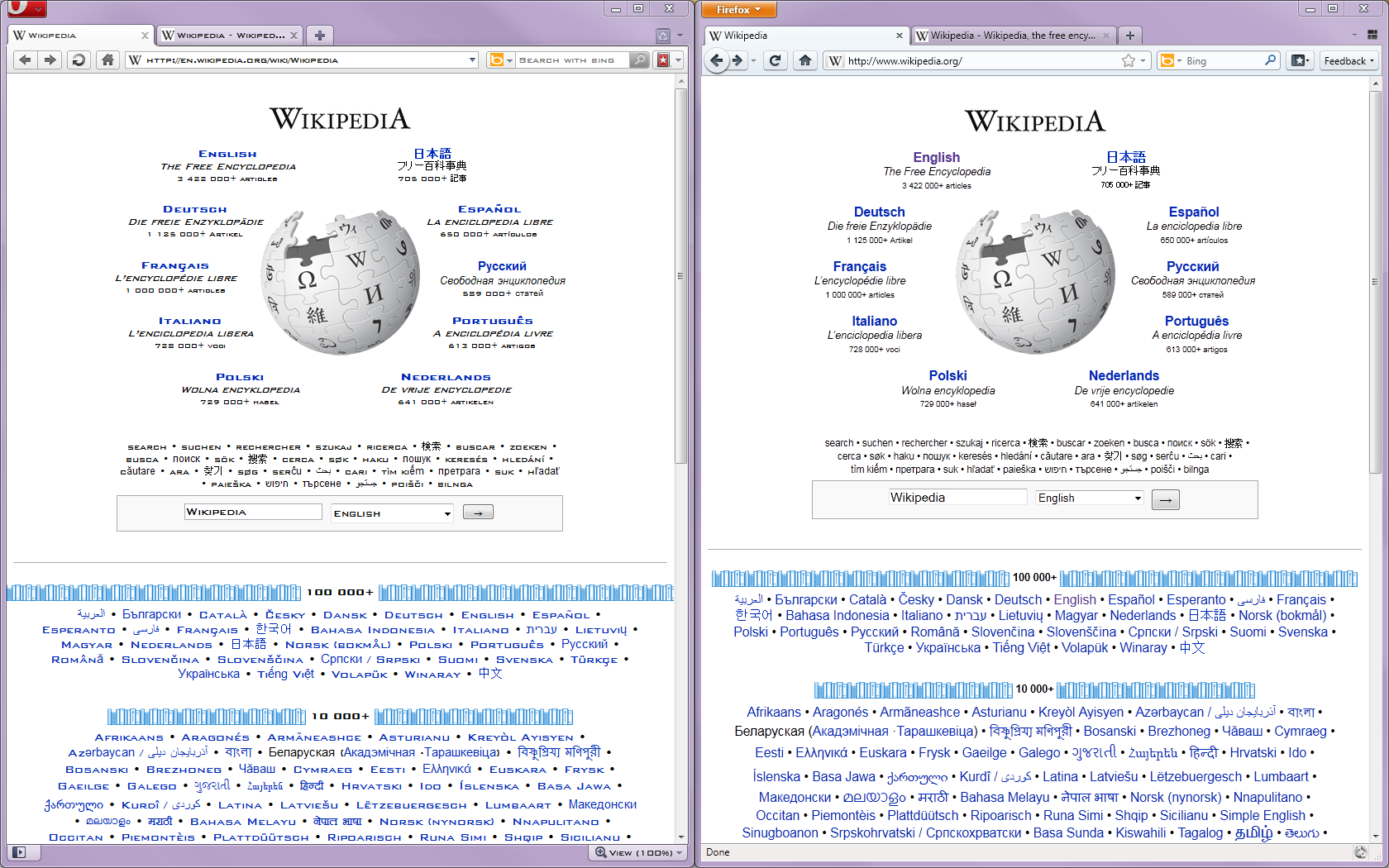Viewport: 1389px width, 868px height.
Task: Click the Firefox scrollbar up arrow
Action: click(1376, 83)
